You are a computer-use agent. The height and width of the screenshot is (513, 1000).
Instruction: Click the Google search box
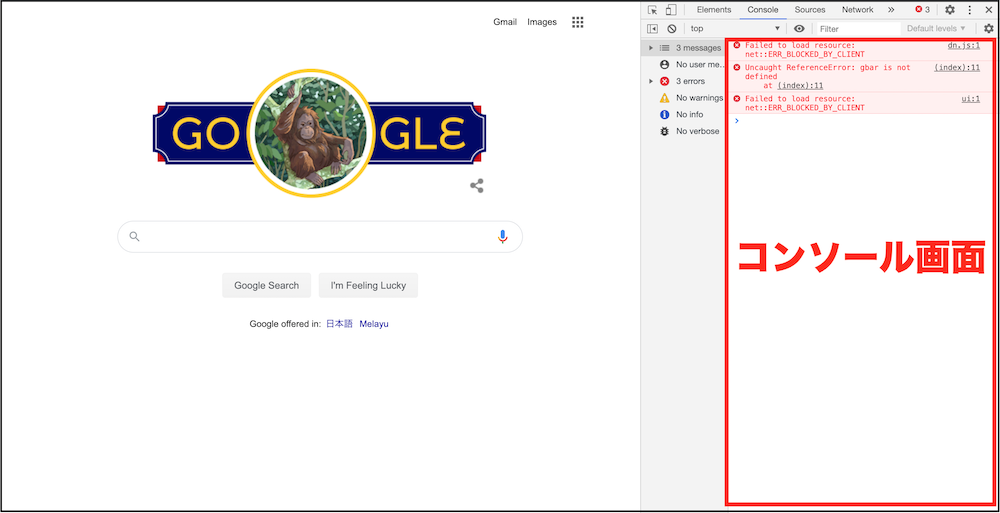point(320,237)
